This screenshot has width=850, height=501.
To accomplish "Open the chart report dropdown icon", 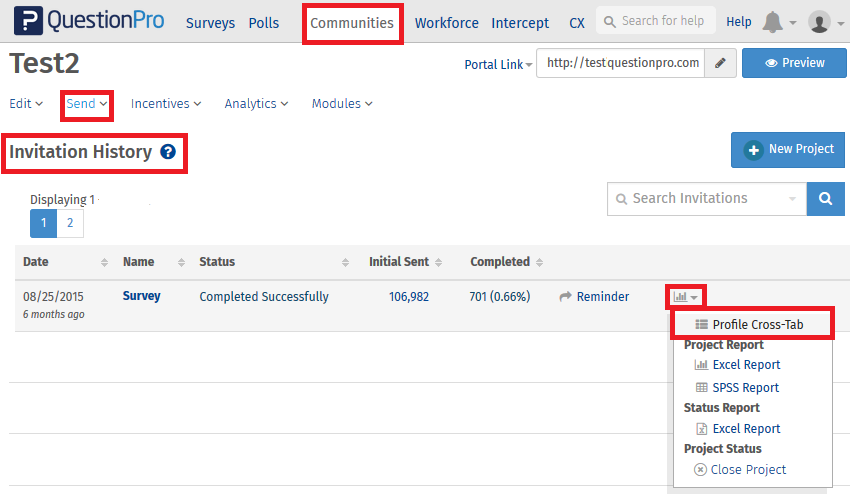I will click(685, 297).
